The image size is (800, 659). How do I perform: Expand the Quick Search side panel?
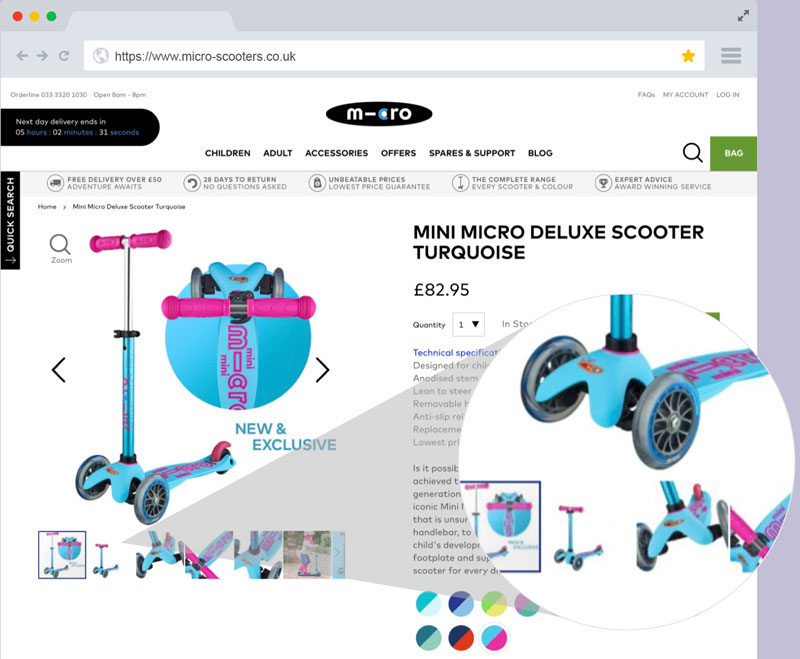10,220
